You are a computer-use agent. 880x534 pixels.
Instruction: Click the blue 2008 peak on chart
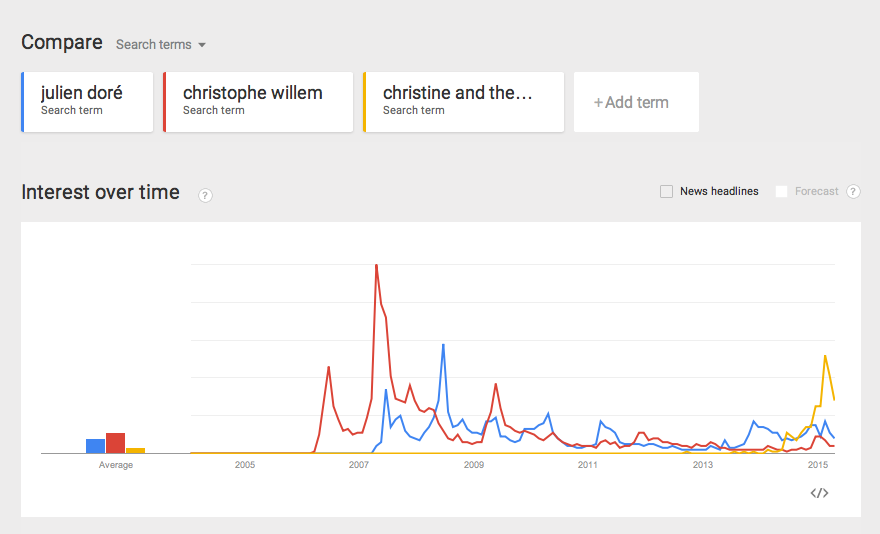443,345
